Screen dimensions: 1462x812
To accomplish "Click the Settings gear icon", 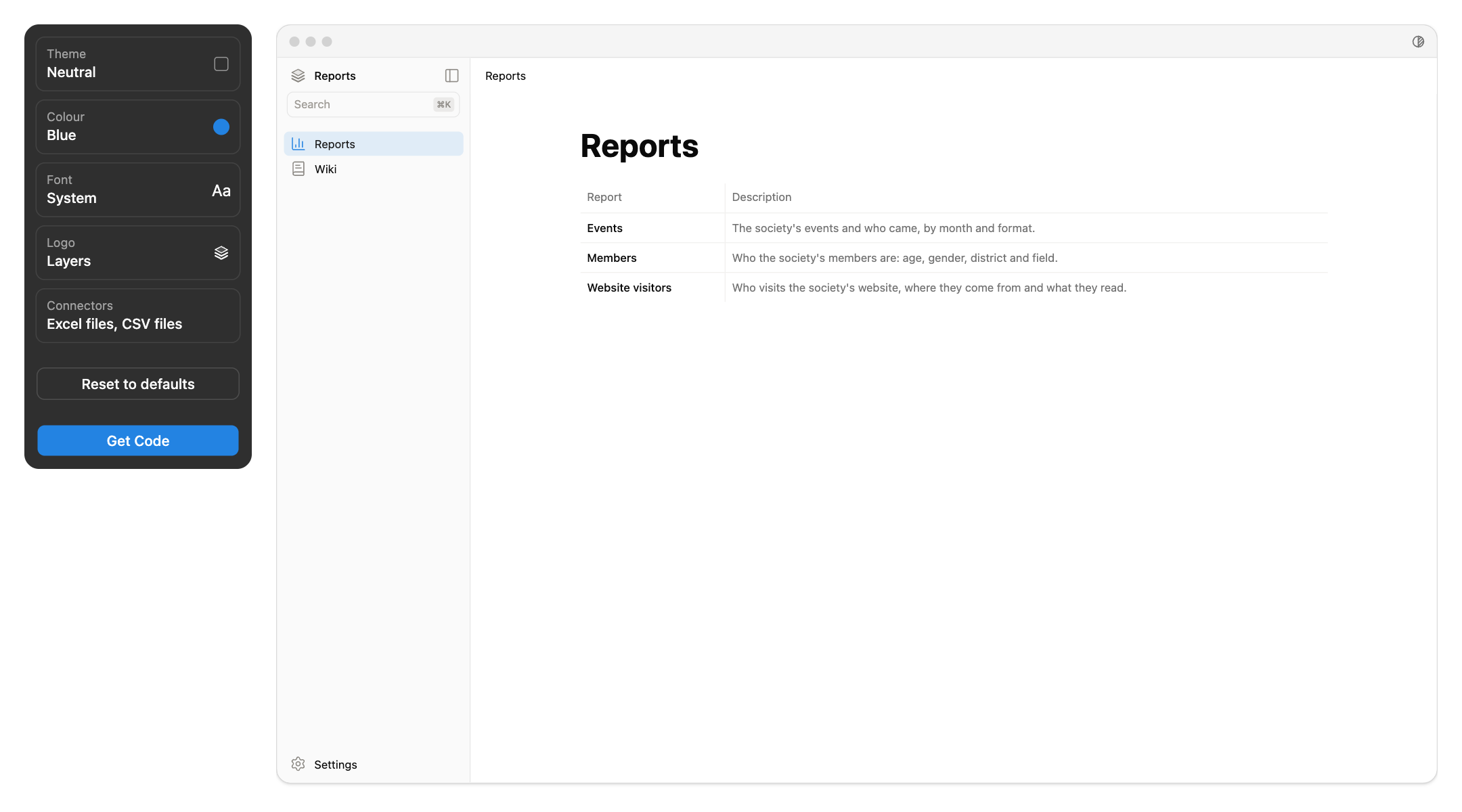I will coord(298,764).
